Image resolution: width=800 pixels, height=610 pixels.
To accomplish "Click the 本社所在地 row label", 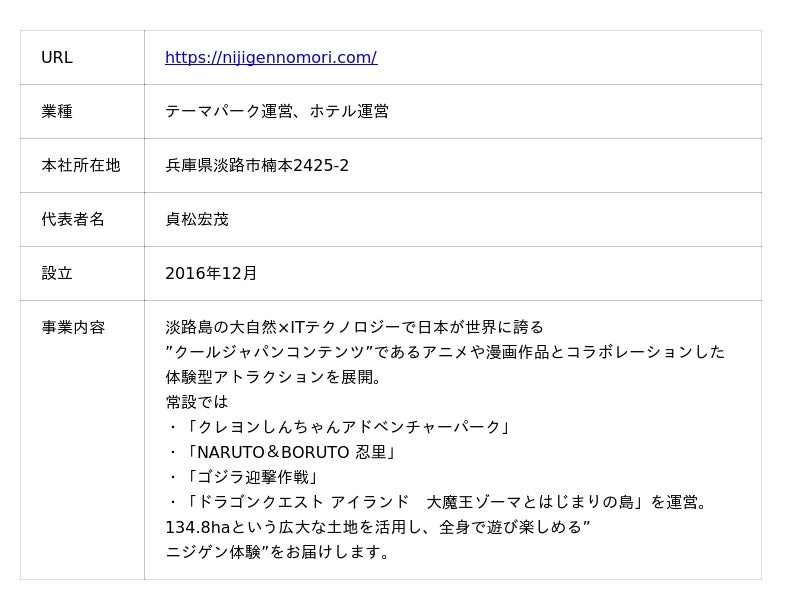I will tap(80, 166).
